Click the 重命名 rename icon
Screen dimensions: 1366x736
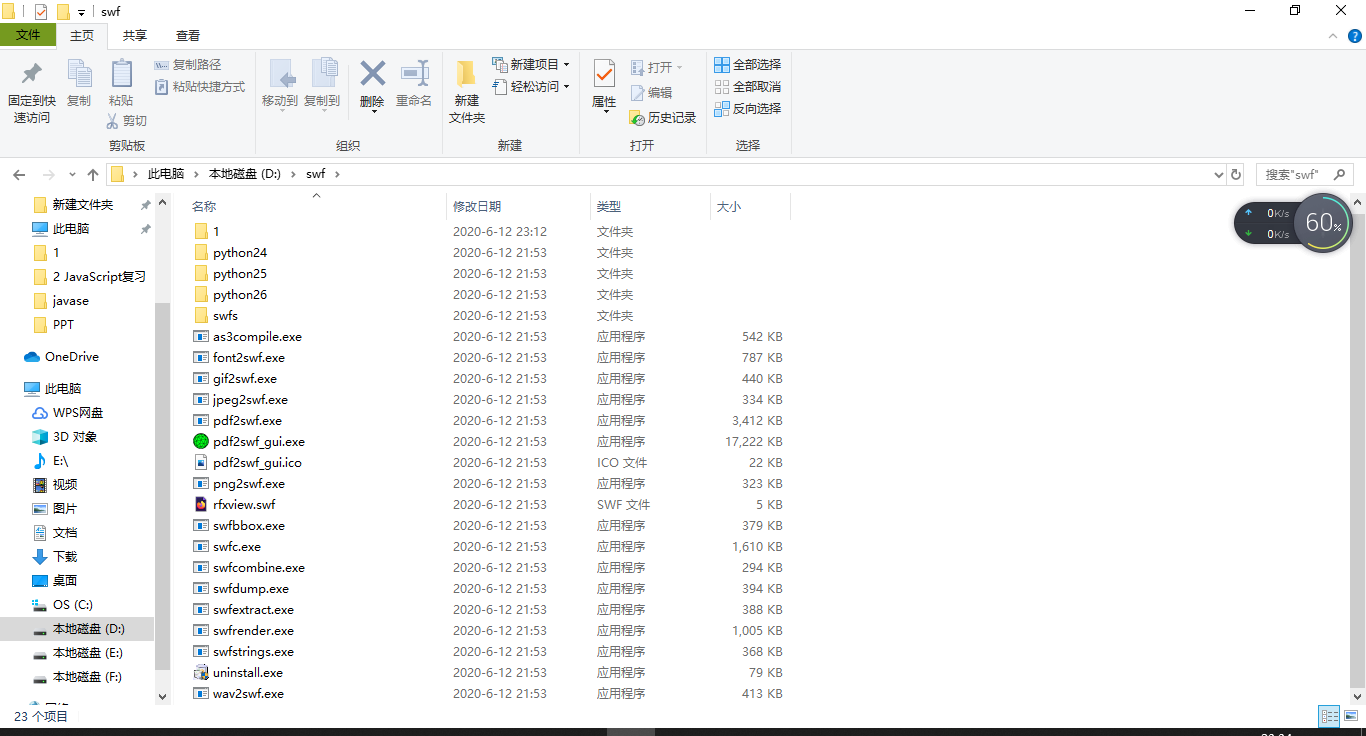coord(414,73)
